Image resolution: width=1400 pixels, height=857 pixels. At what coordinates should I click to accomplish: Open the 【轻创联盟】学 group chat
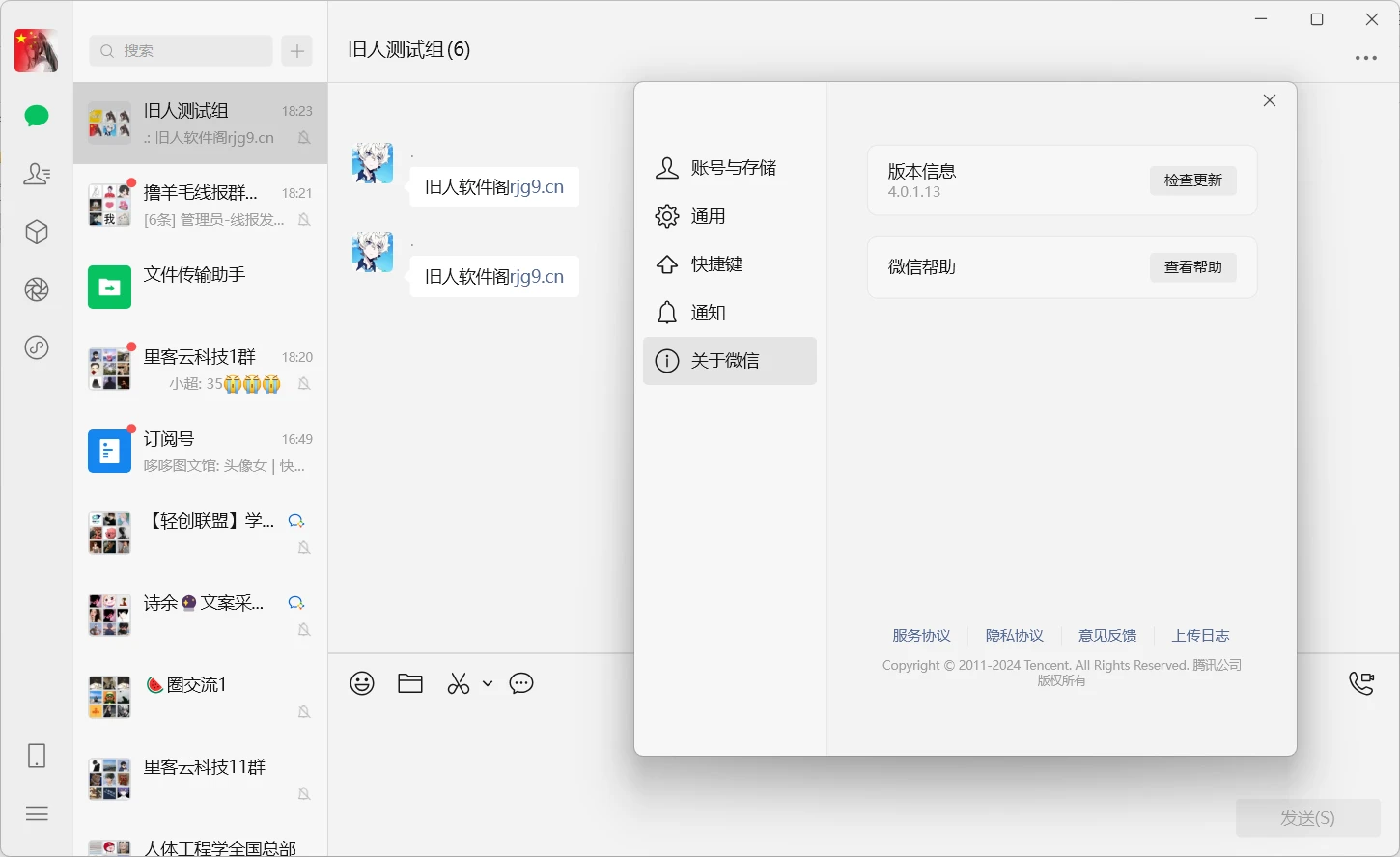click(201, 534)
